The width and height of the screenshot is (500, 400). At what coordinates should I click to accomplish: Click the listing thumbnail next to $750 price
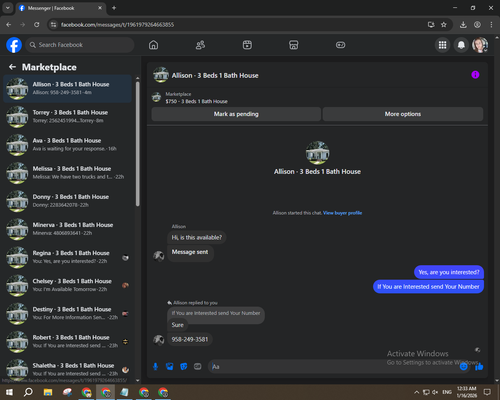(x=156, y=97)
